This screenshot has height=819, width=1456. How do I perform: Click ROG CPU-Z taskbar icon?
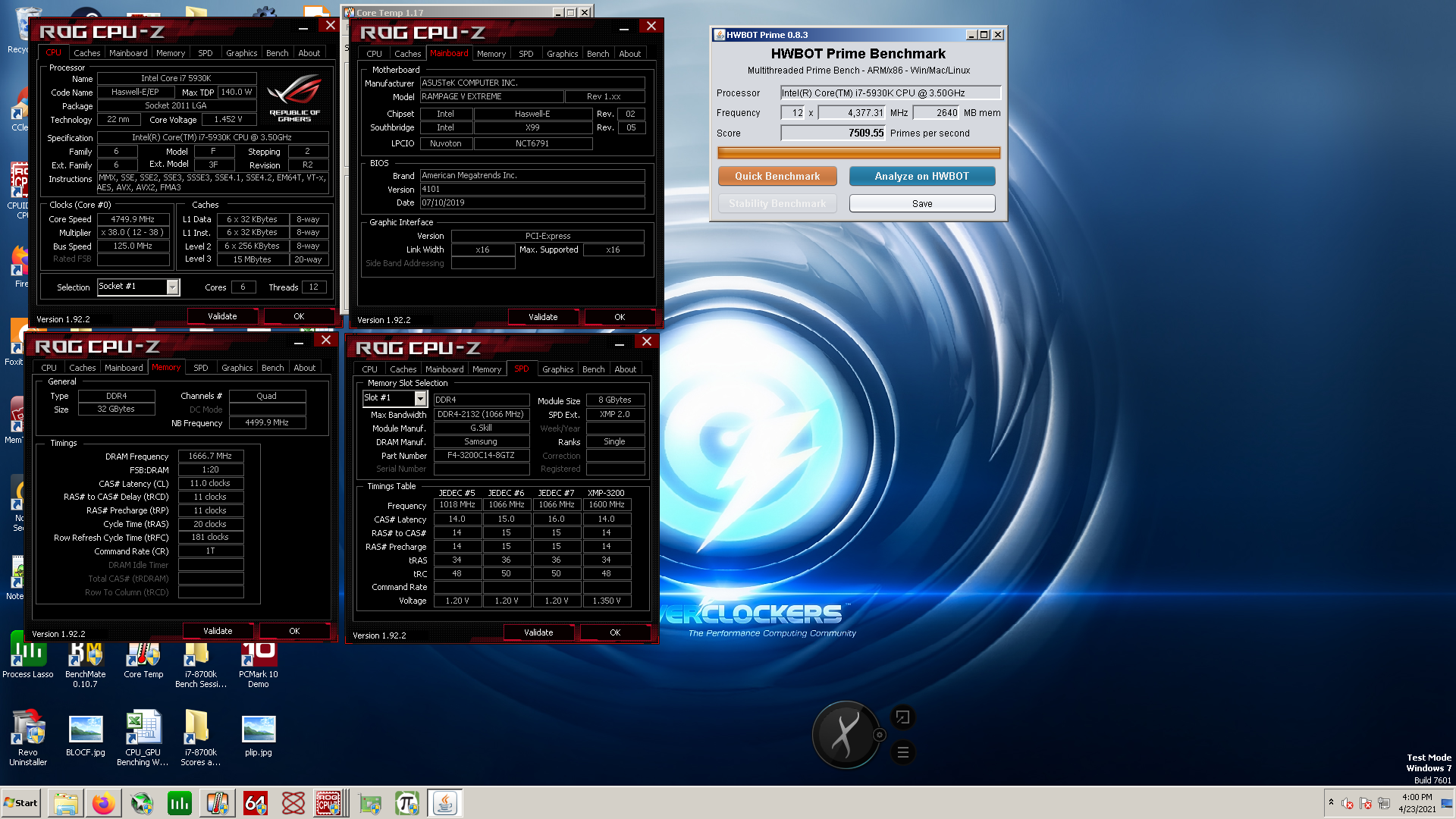pyautogui.click(x=330, y=803)
